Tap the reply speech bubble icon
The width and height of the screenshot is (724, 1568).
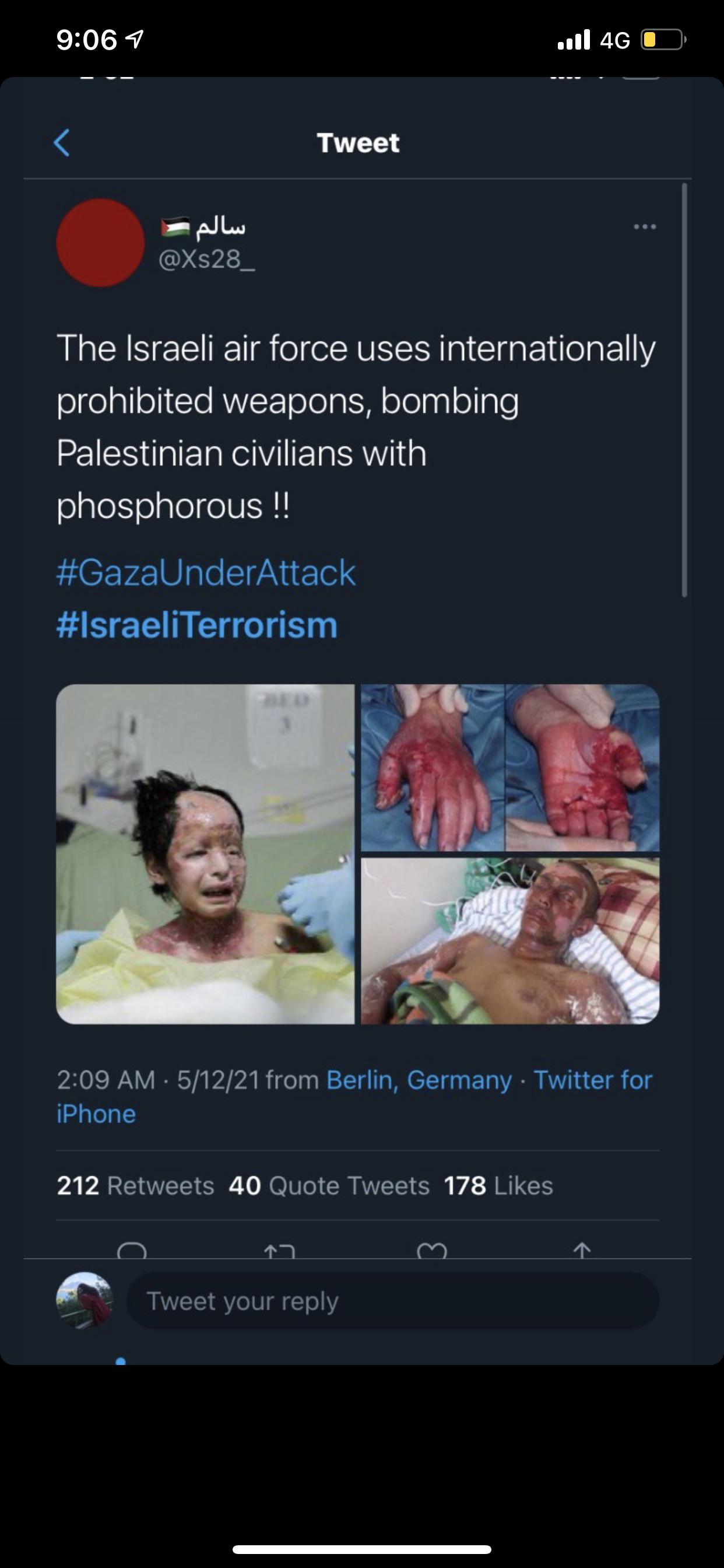[132, 1250]
